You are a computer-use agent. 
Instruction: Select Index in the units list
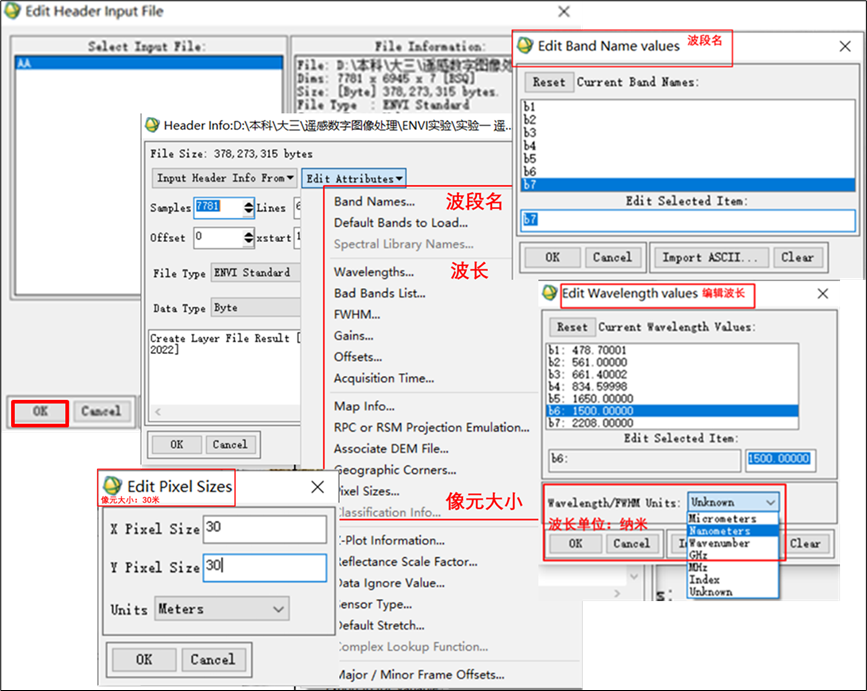pos(732,579)
